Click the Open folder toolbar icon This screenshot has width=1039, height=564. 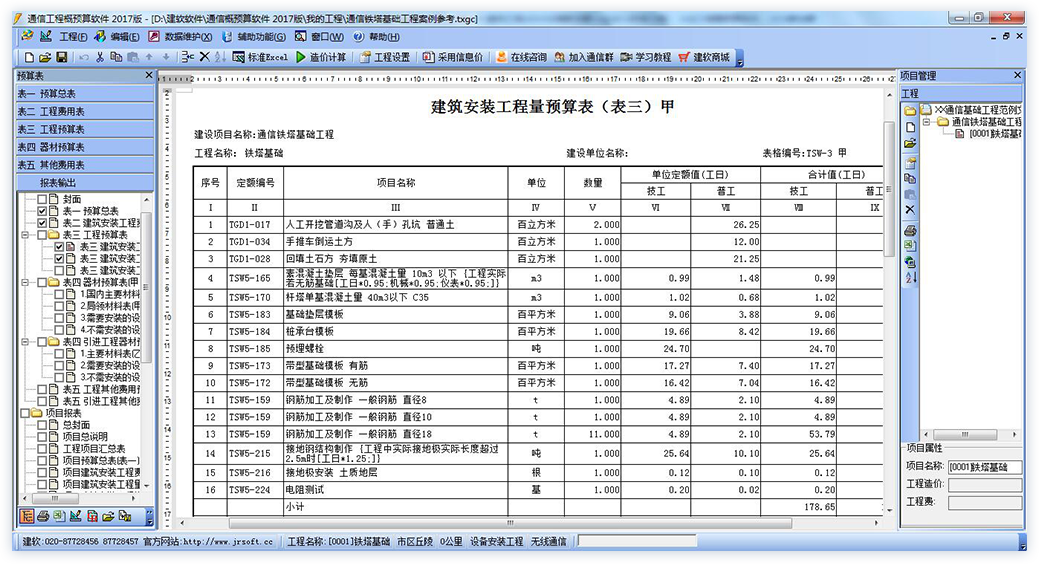click(x=45, y=58)
